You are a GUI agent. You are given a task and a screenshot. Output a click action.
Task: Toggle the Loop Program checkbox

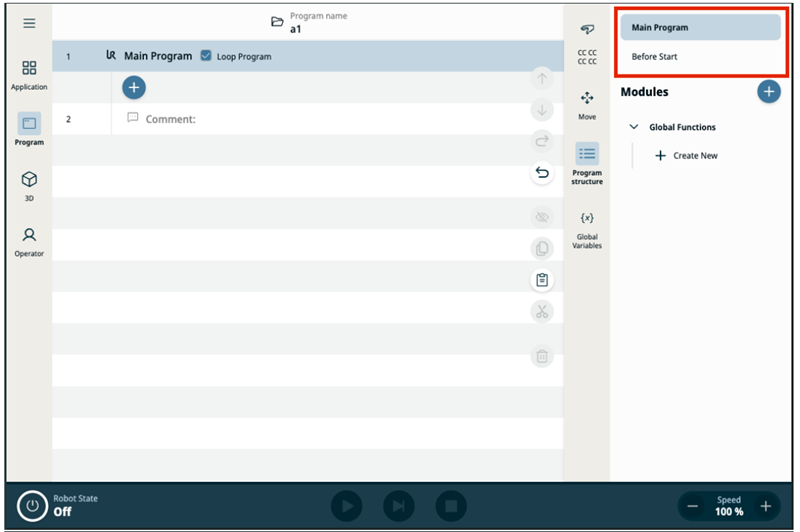point(206,56)
